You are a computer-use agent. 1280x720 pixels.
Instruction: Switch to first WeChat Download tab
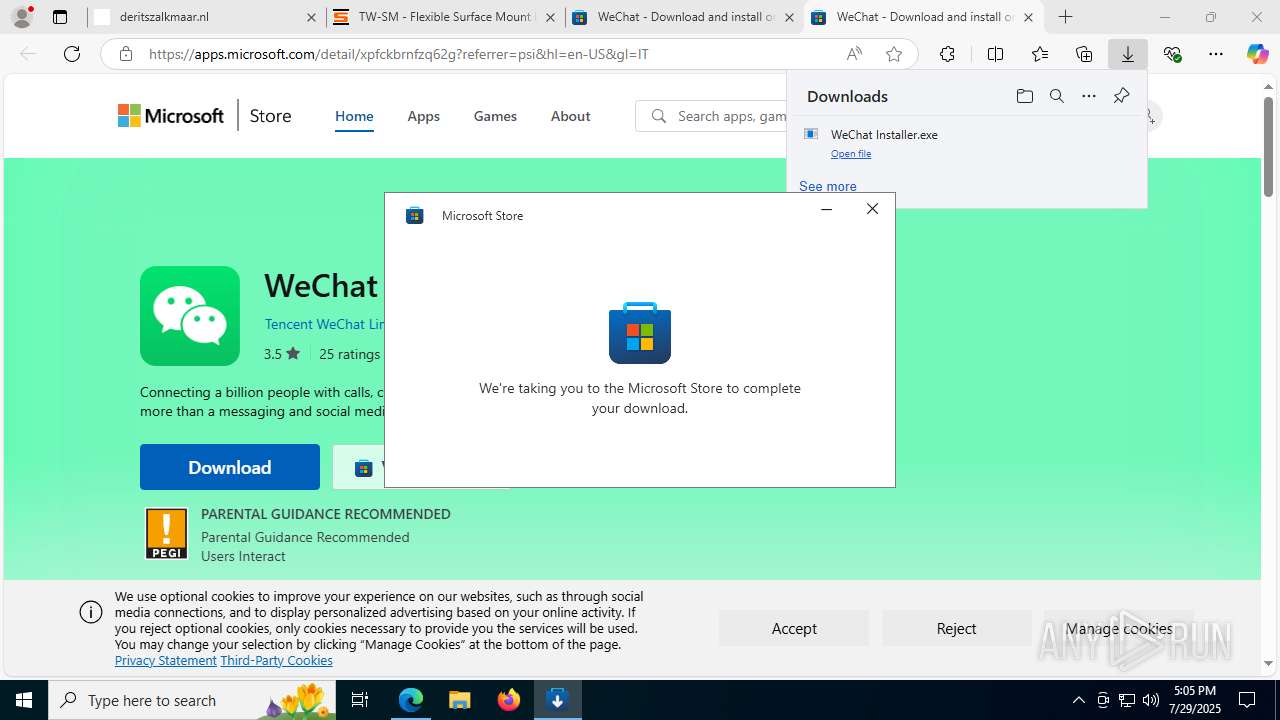point(684,17)
